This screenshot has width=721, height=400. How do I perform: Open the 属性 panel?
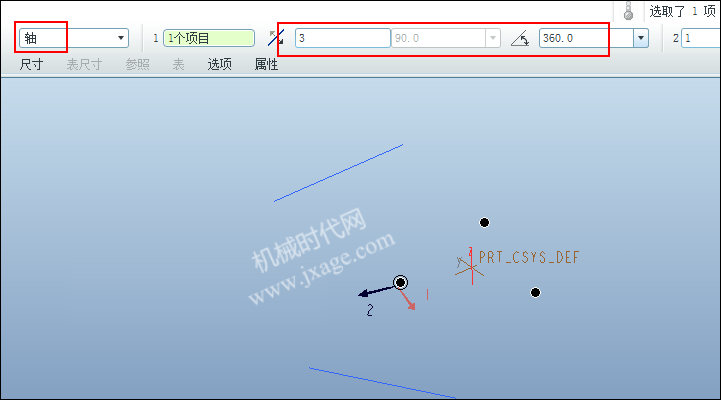pos(266,64)
